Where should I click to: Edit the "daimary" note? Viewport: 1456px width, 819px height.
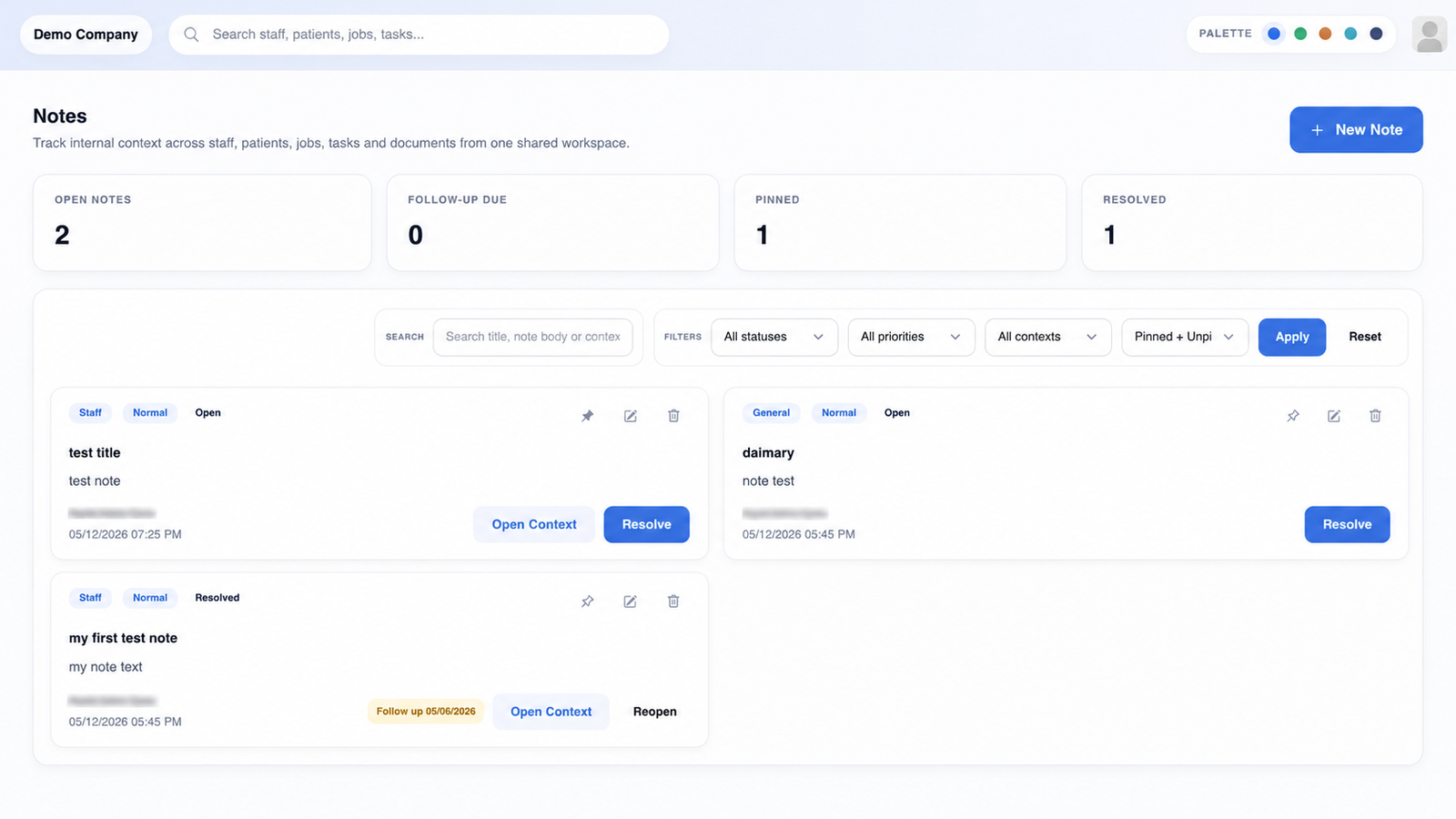click(1334, 416)
